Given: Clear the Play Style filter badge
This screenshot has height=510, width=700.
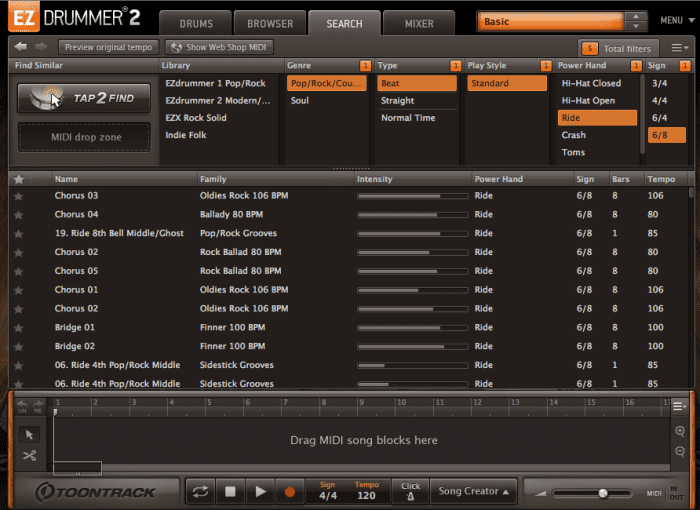Looking at the screenshot, I should click(x=546, y=66).
